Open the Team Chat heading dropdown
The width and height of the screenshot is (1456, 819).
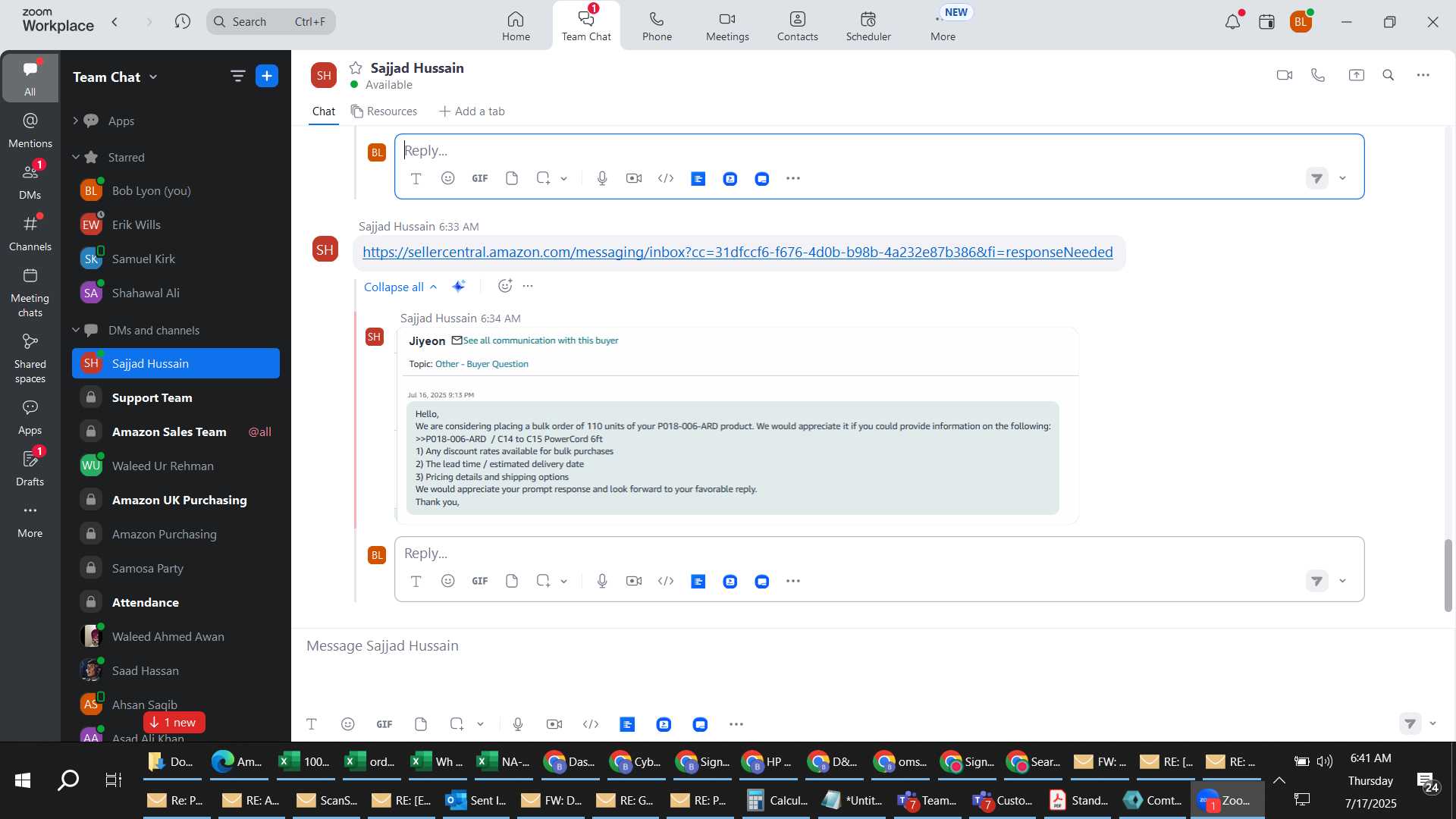(154, 77)
